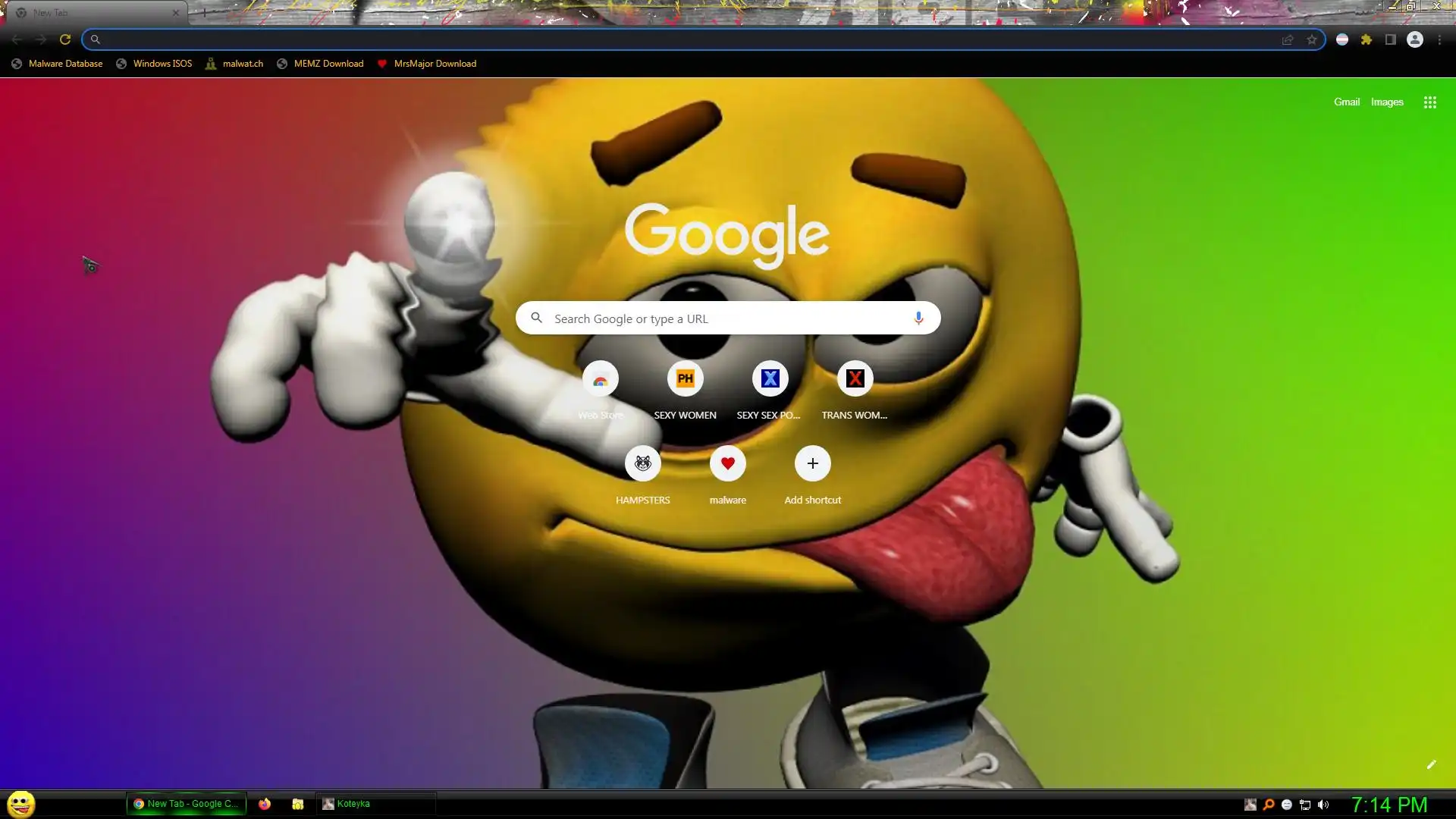
Task: Customize this page with pencil icon
Action: 1431,764
